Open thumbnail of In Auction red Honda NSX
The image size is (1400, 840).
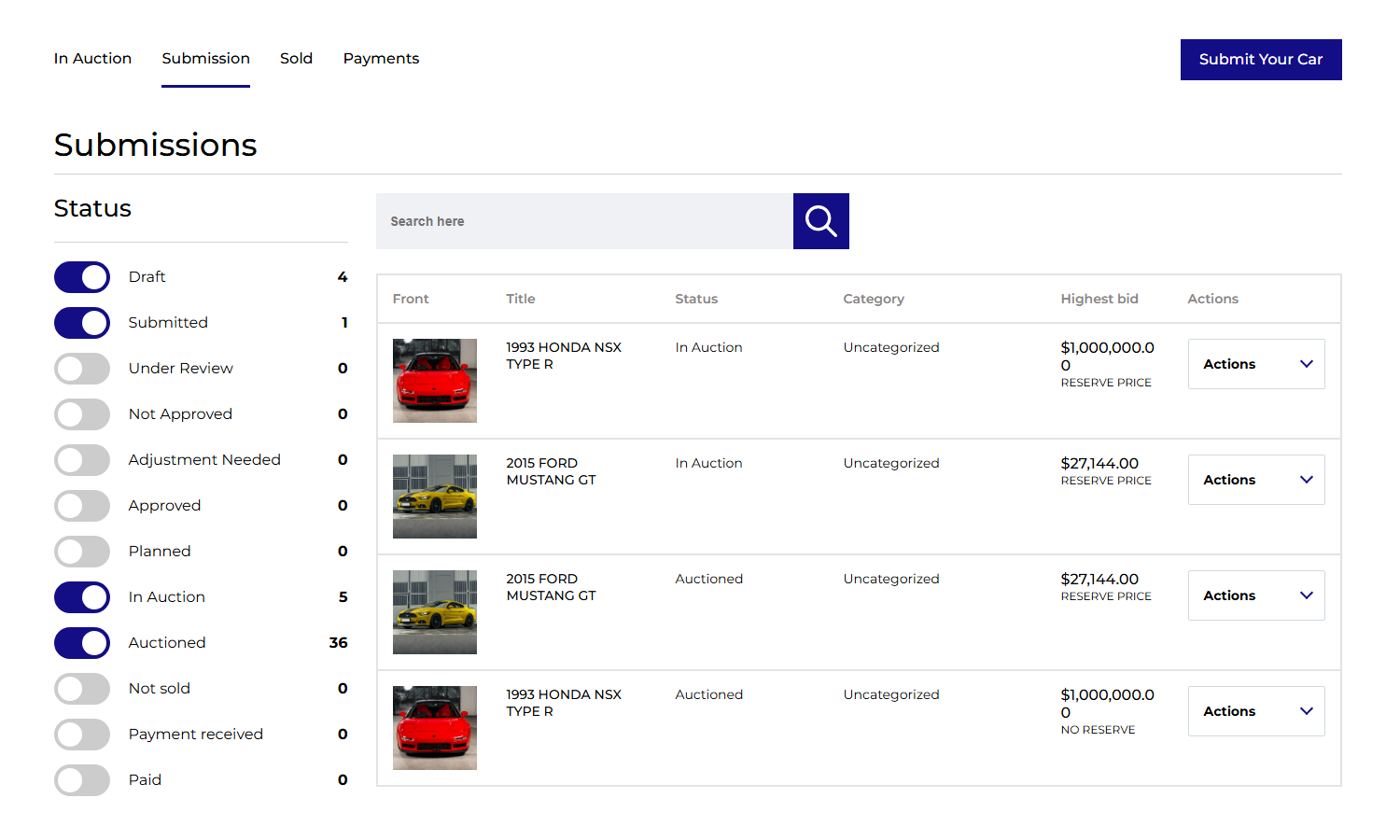coord(435,381)
